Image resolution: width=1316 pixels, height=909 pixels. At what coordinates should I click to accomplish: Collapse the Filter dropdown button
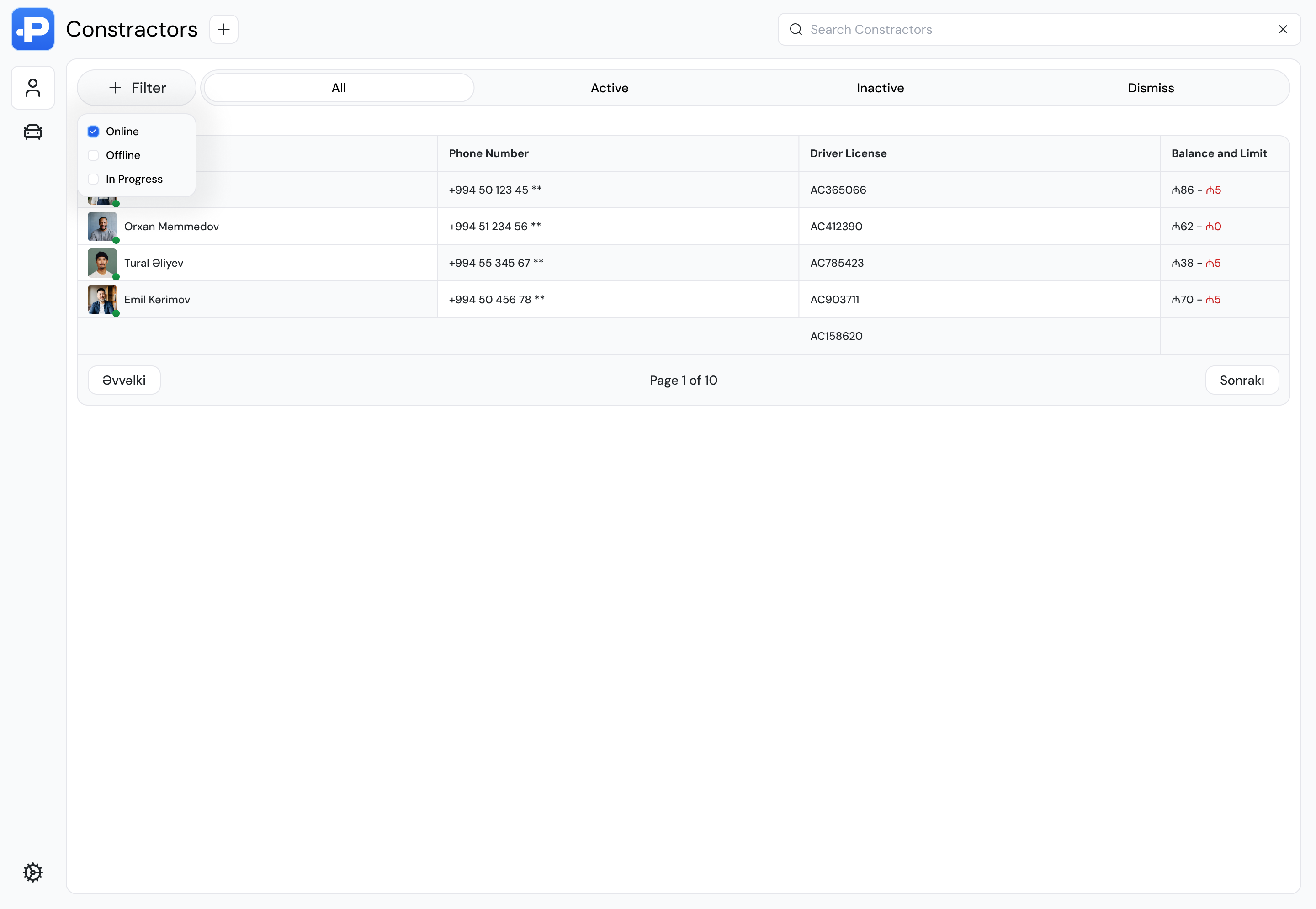coord(137,88)
